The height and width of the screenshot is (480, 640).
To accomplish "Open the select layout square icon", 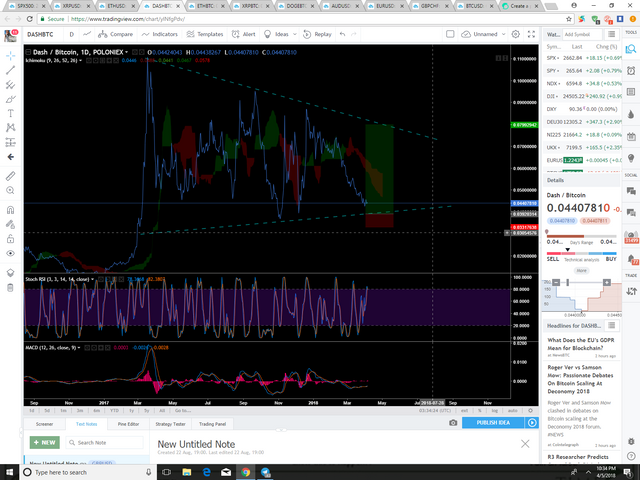I will pyautogui.click(x=450, y=34).
